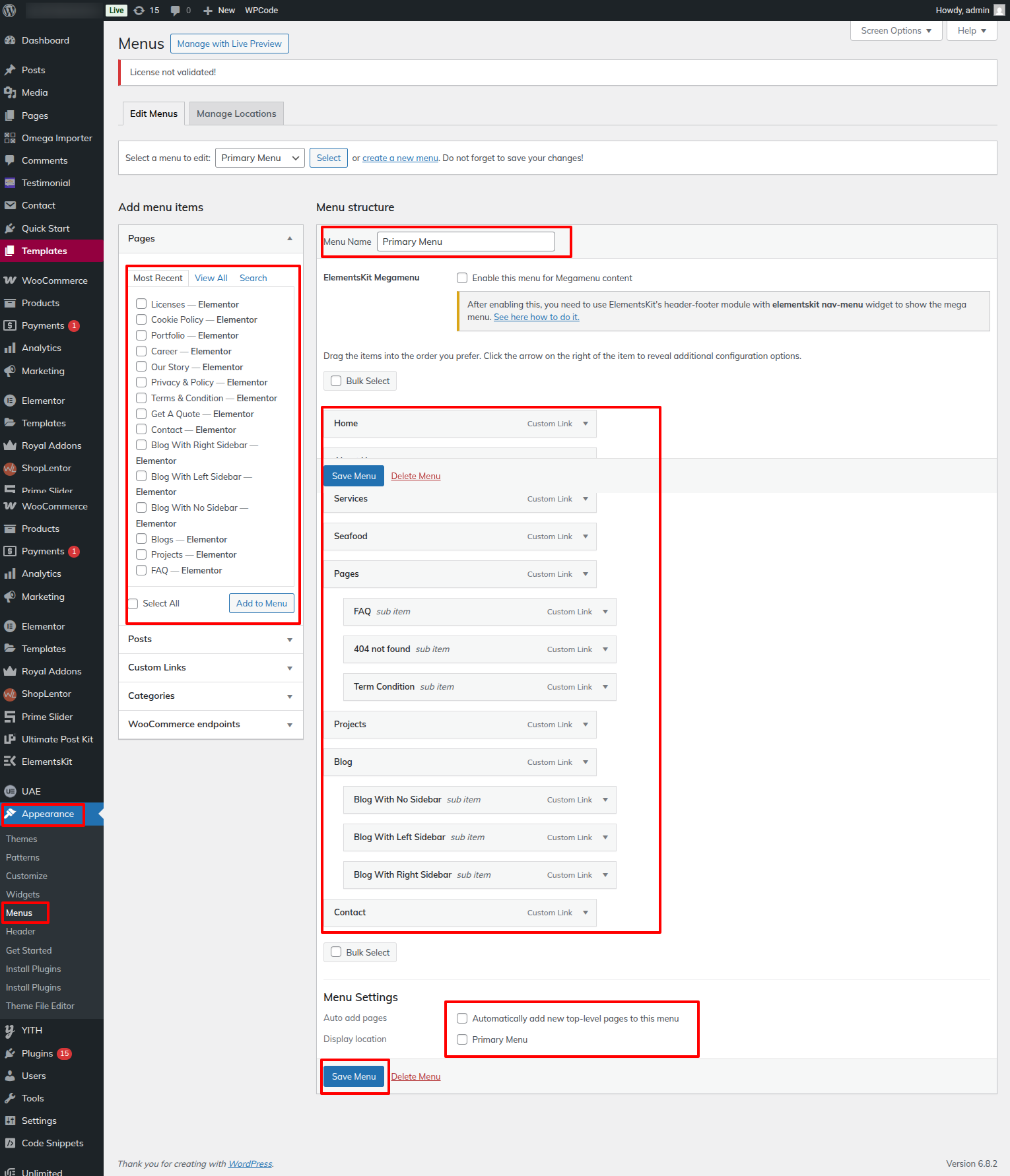Image resolution: width=1010 pixels, height=1176 pixels.
Task: Open the updates icon showing 15
Action: (139, 11)
